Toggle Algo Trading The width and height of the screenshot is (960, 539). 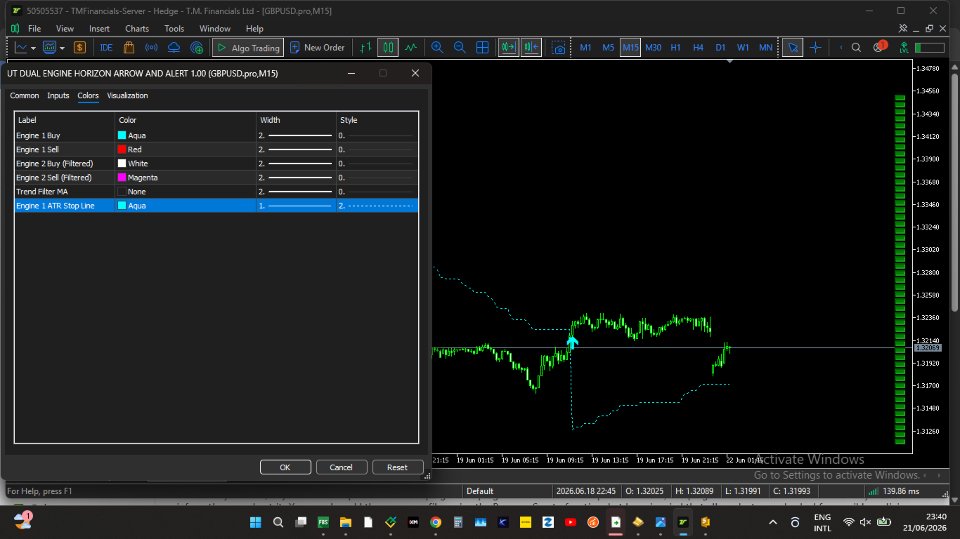pos(248,47)
